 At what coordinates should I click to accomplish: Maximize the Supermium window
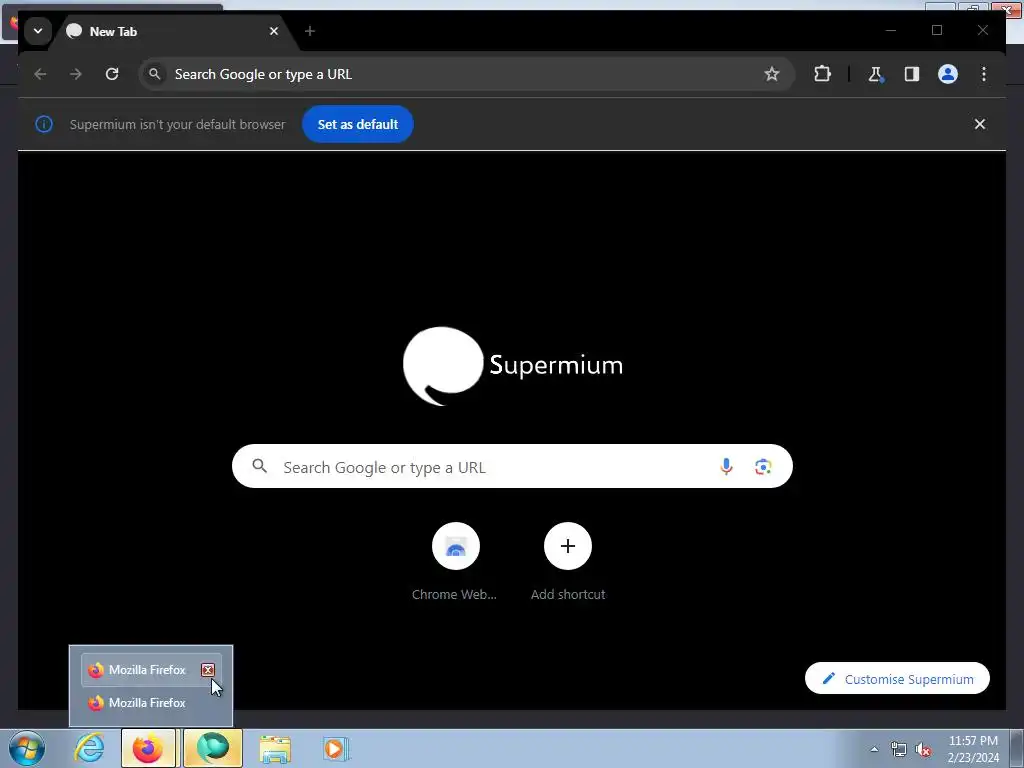coord(936,30)
